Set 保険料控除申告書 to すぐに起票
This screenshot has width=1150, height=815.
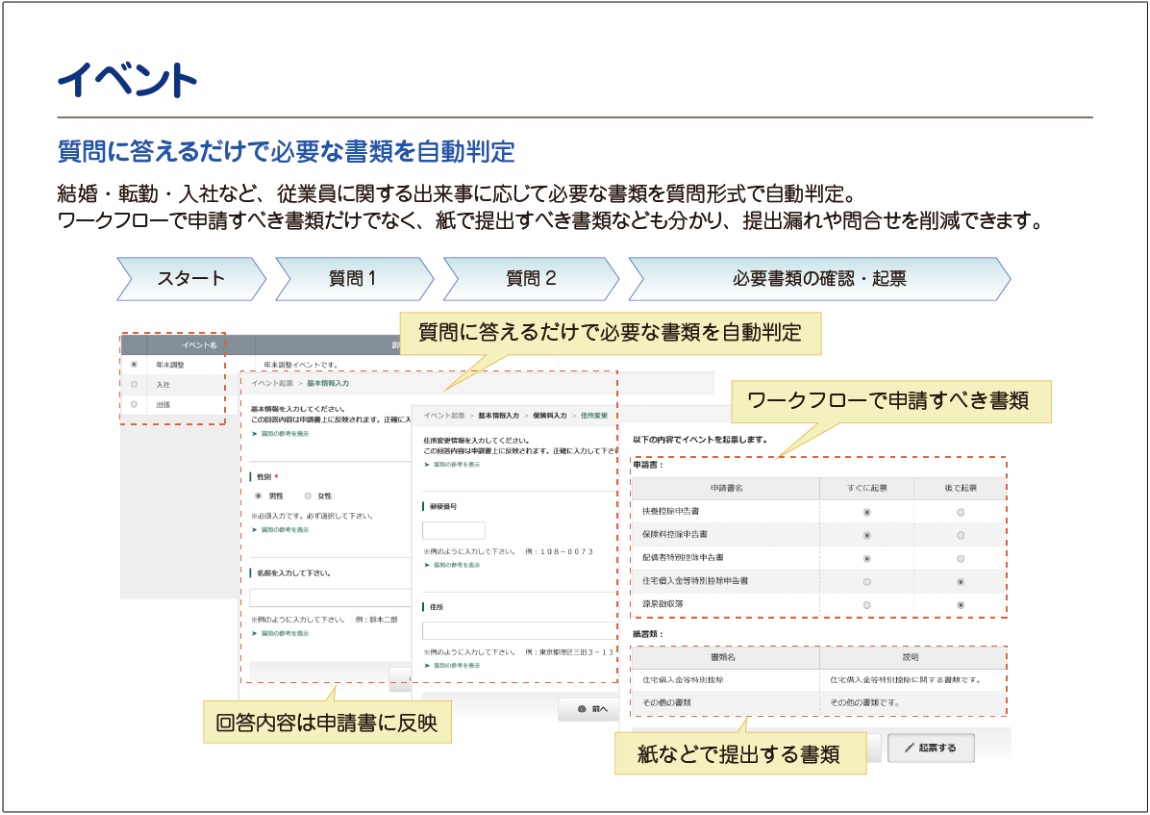click(x=866, y=535)
